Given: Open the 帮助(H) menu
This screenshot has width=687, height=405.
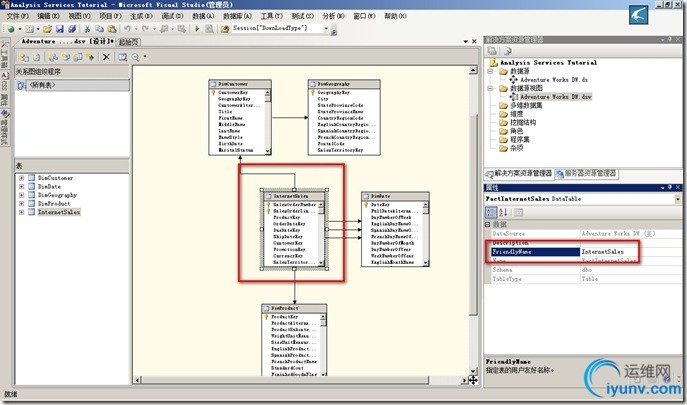Looking at the screenshot, I should [x=395, y=16].
